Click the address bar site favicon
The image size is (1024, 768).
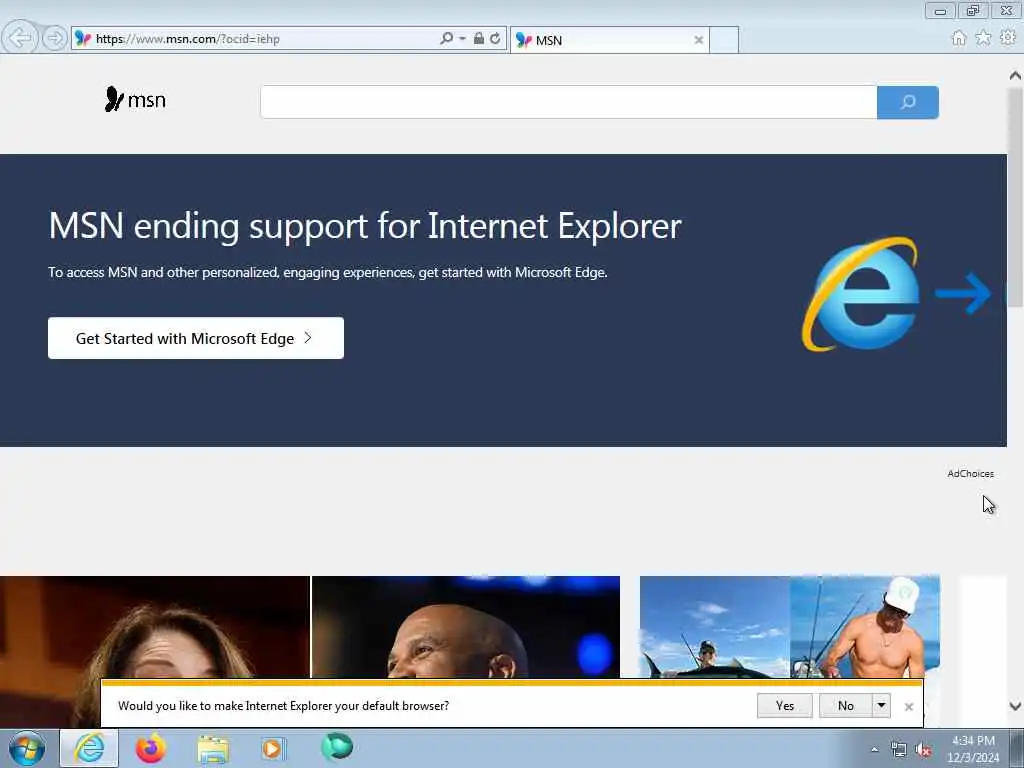click(x=83, y=39)
